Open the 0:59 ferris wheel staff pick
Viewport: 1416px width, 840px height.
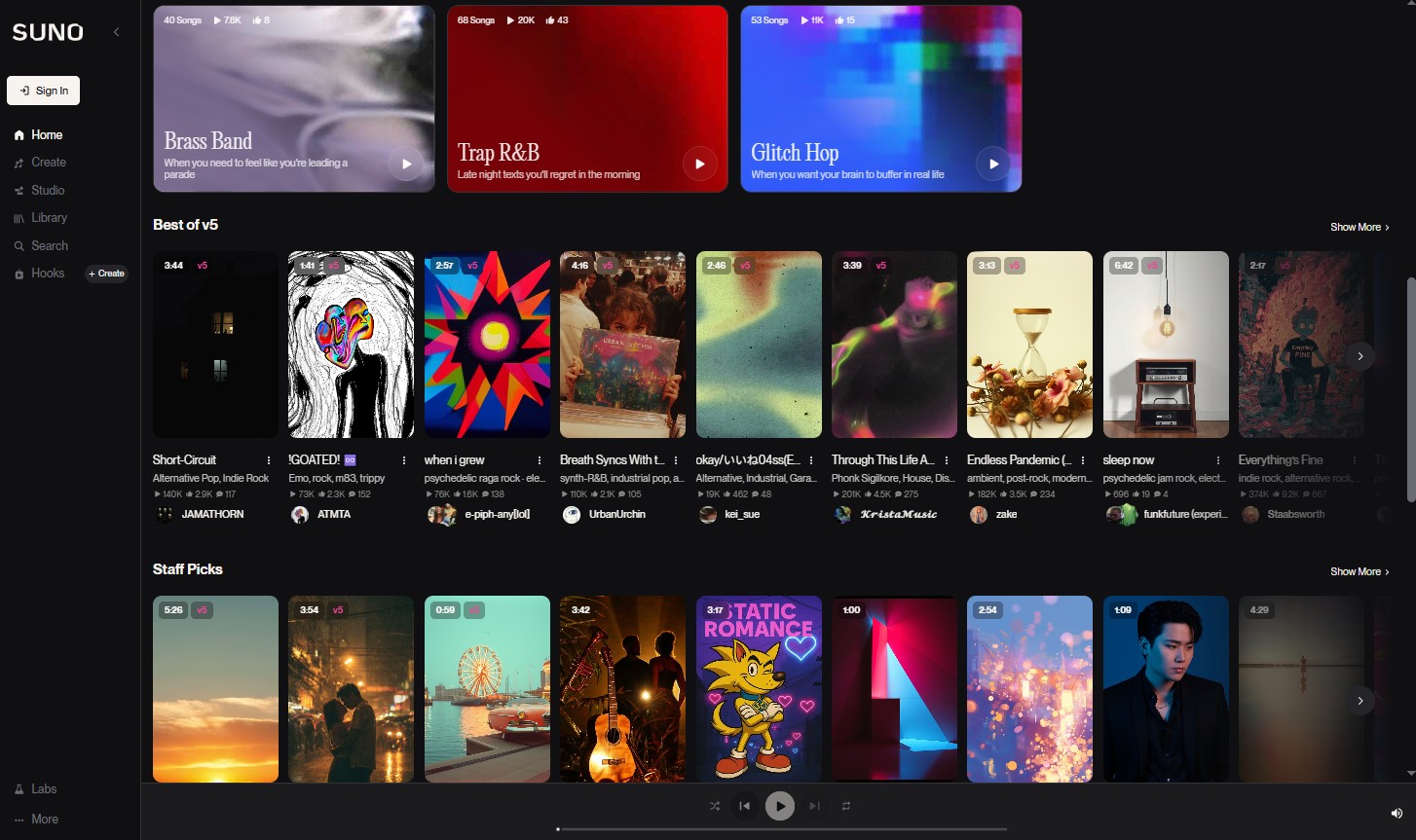coord(487,689)
